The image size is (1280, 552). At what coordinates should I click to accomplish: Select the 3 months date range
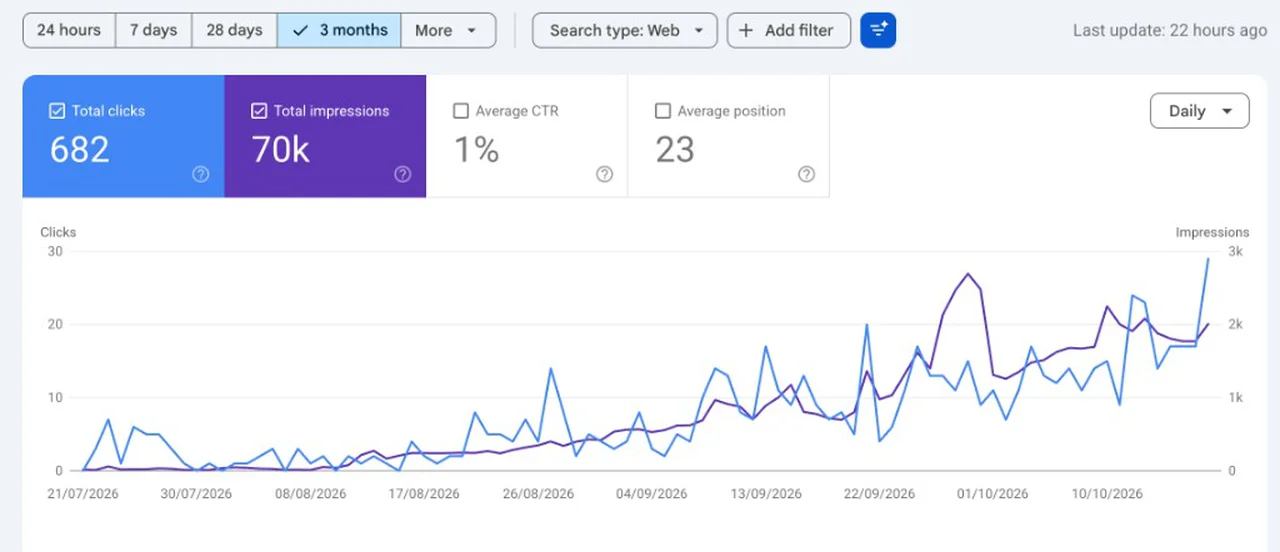click(339, 30)
